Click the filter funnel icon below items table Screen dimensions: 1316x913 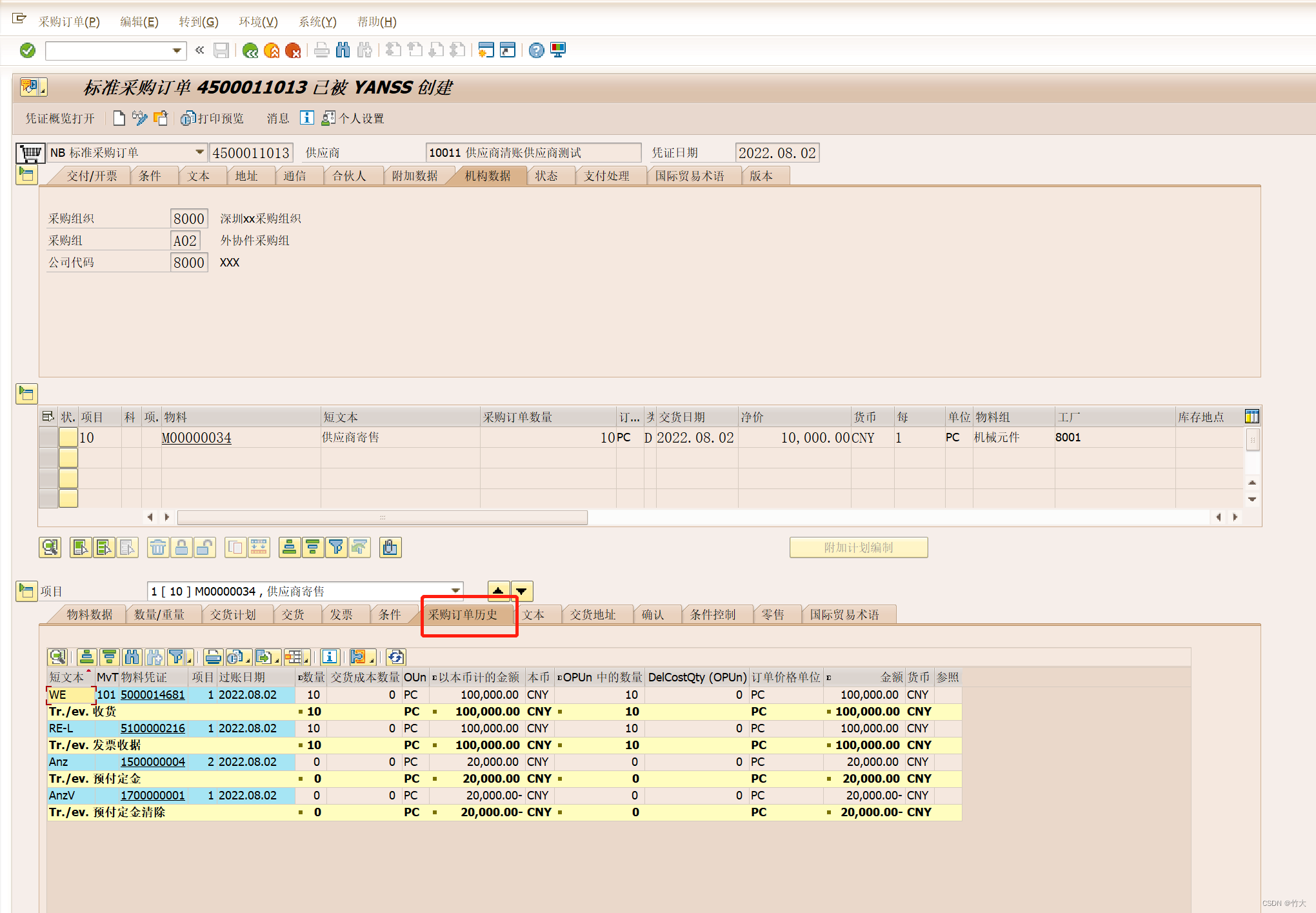pyautogui.click(x=336, y=548)
